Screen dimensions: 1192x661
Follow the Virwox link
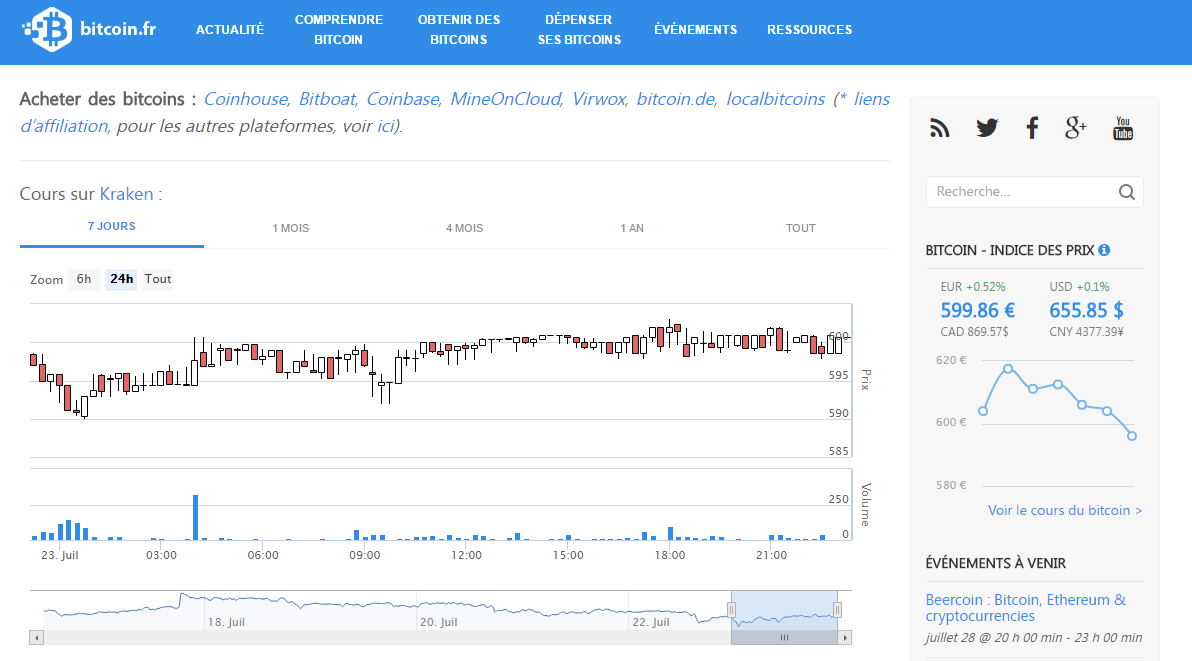[x=598, y=100]
